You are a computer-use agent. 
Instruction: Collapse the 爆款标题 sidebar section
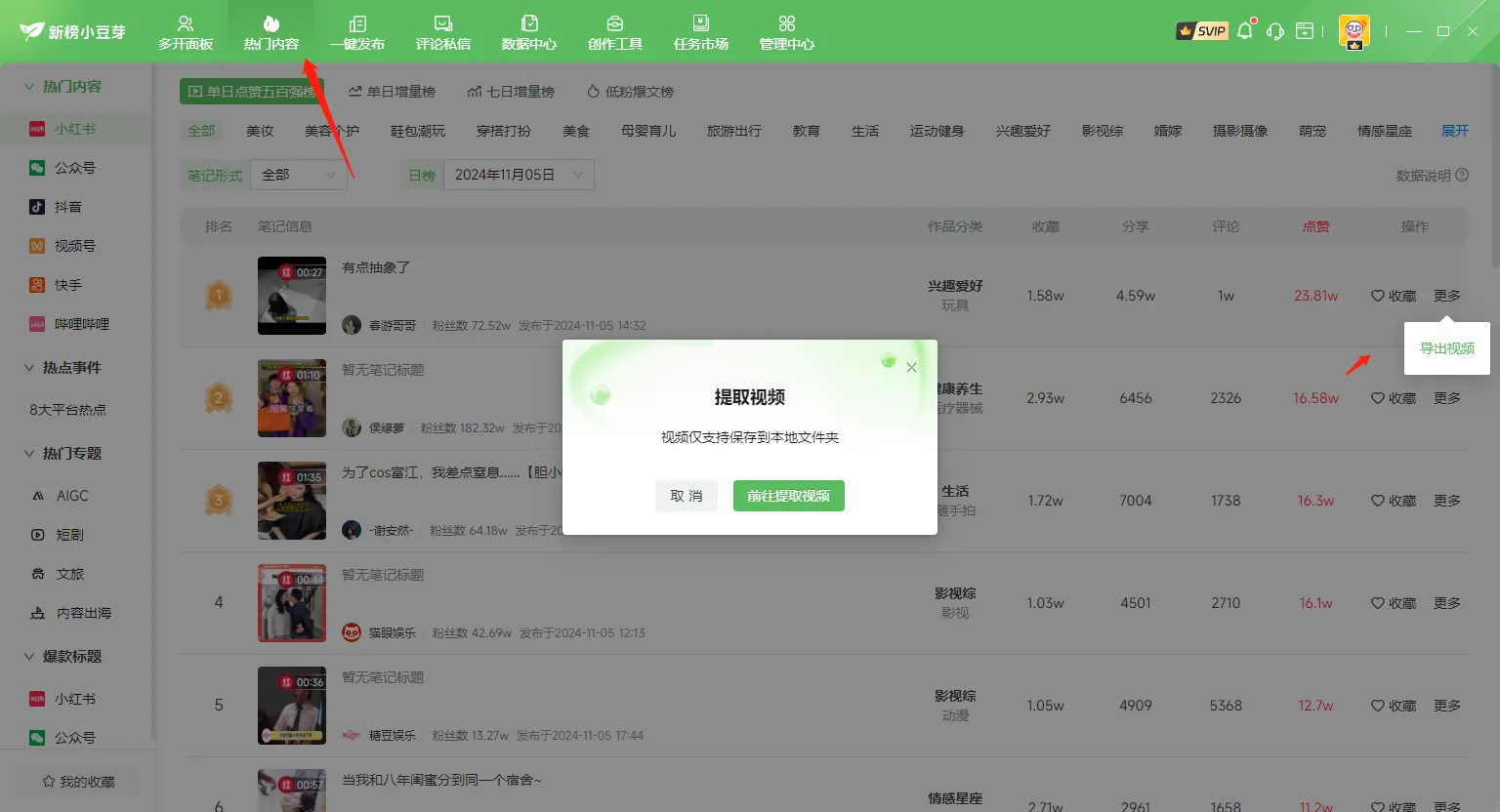click(x=29, y=657)
